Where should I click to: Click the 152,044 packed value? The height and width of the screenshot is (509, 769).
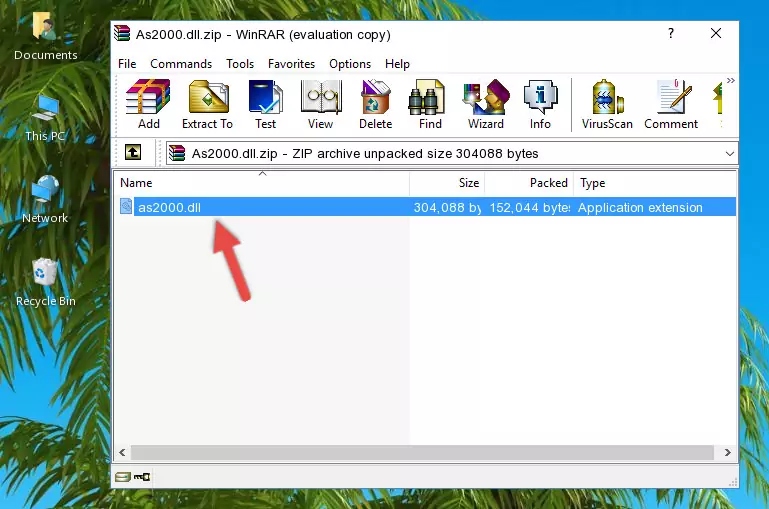[x=530, y=207]
